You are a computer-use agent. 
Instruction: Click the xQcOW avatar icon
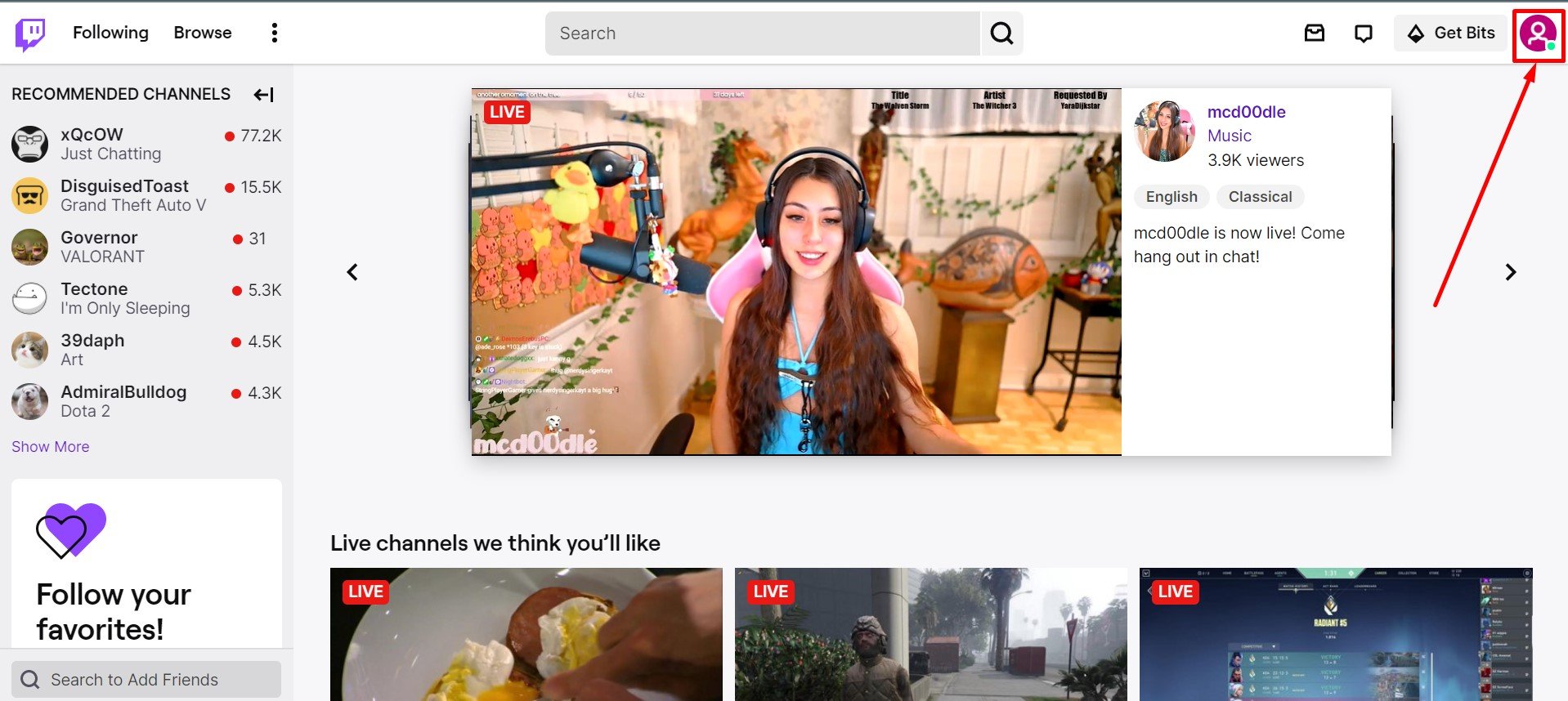[30, 145]
